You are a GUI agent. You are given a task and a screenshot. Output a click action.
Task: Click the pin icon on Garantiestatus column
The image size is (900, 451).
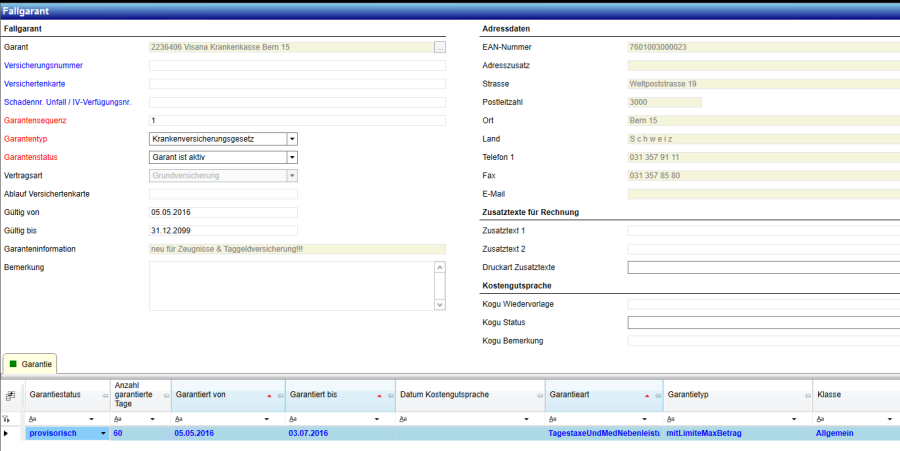pyautogui.click(x=105, y=397)
